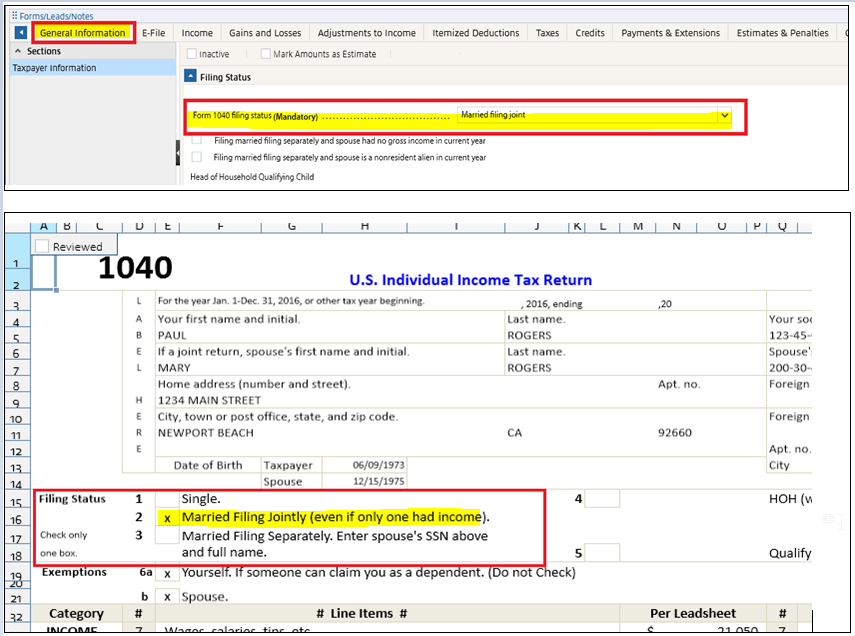Click the Single filing status box
Screen dimensions: 855x636
(168, 498)
